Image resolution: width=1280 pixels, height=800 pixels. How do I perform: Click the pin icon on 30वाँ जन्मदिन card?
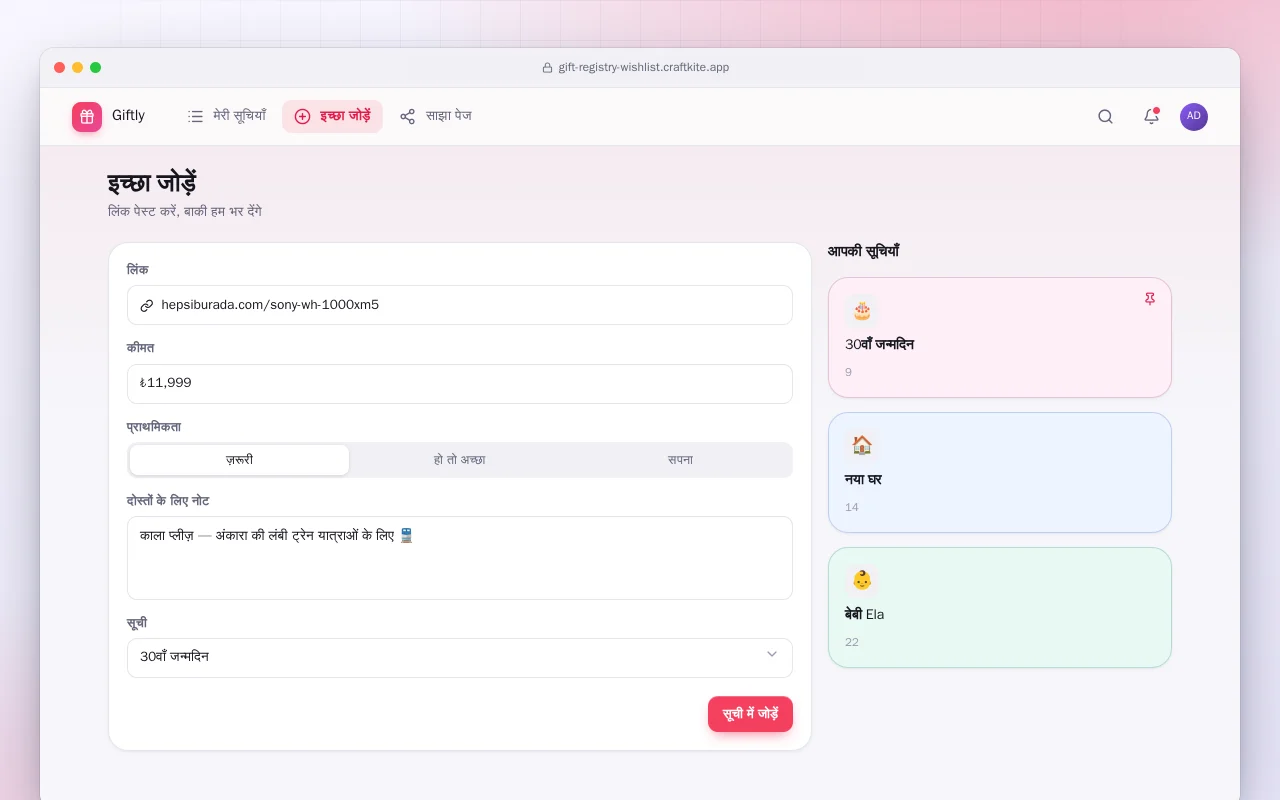coord(1150,298)
